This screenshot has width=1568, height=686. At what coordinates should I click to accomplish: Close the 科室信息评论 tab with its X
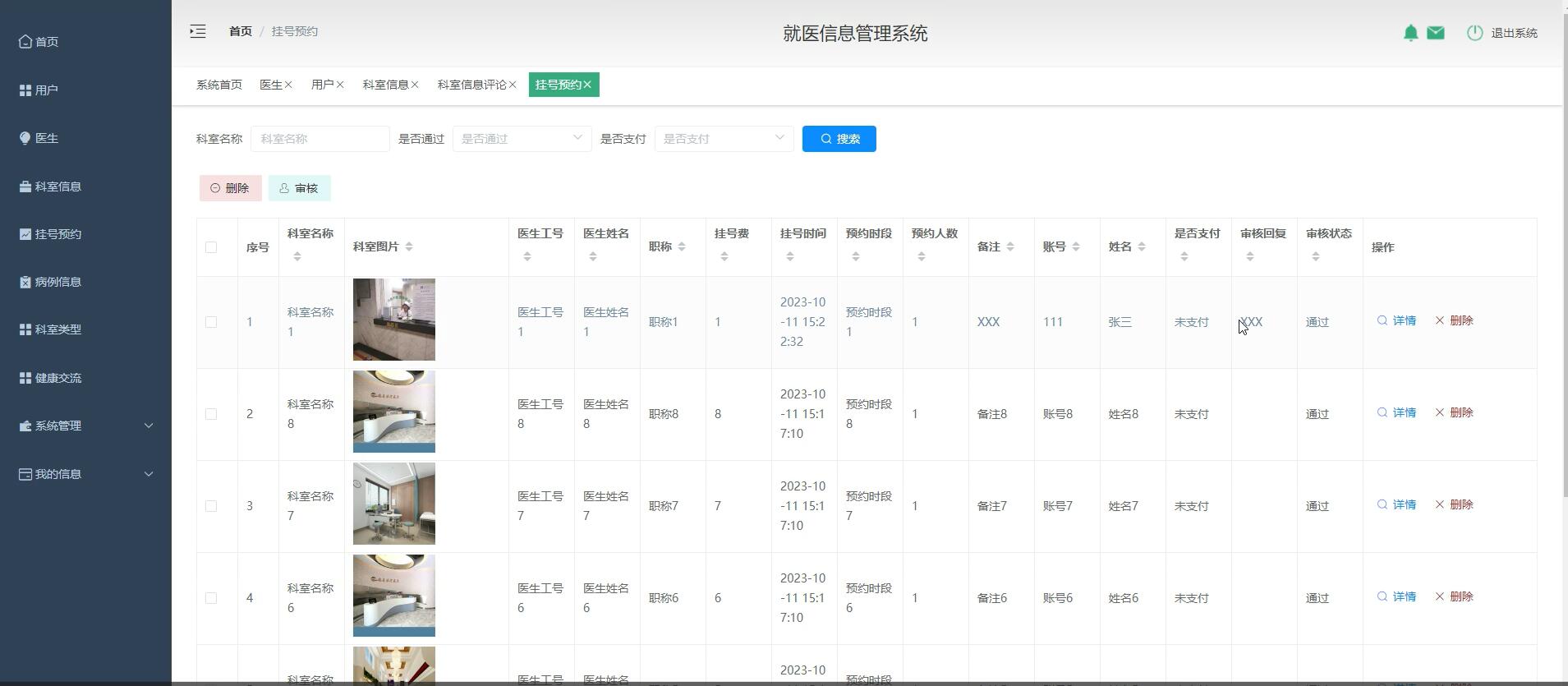513,85
